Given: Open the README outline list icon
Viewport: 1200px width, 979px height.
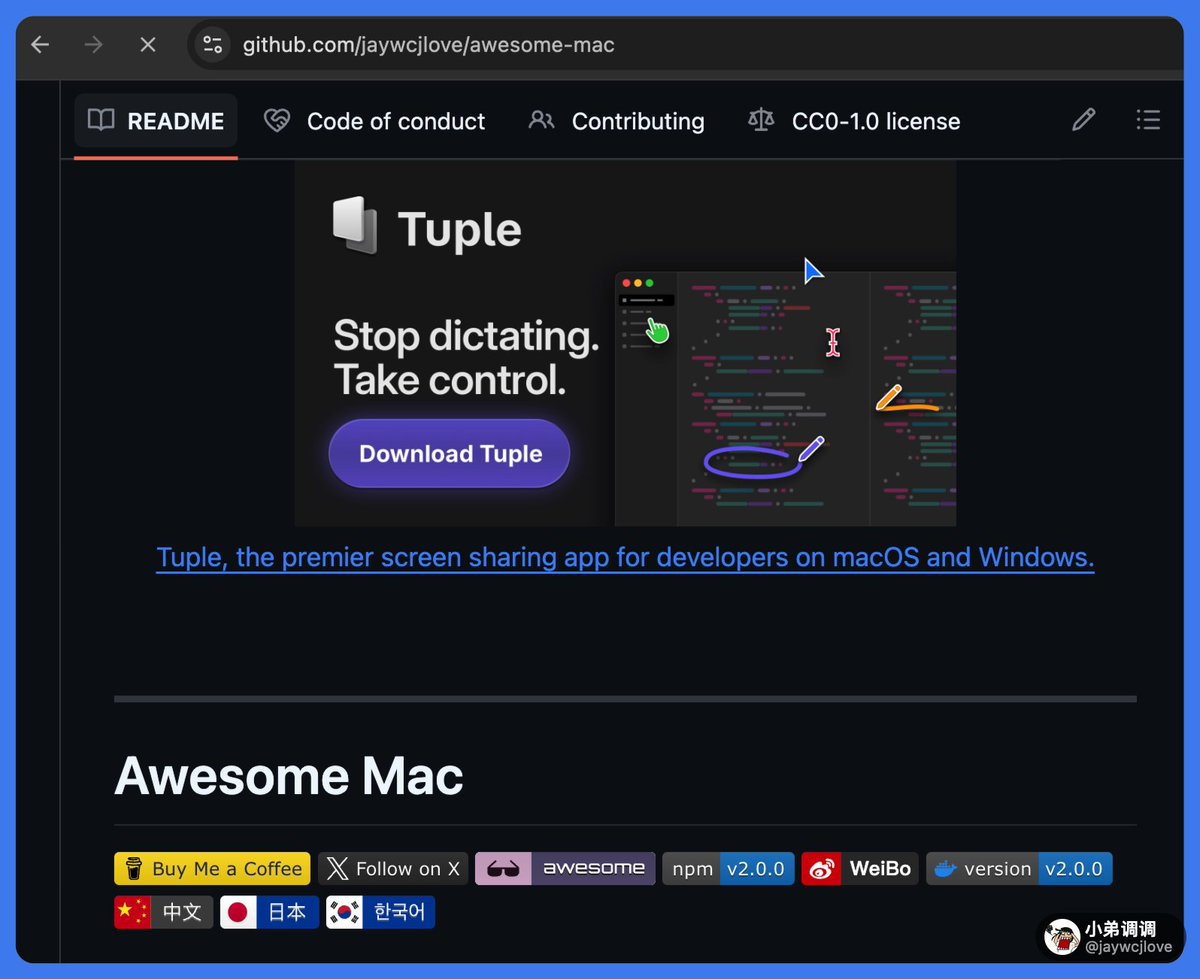Looking at the screenshot, I should [x=1148, y=121].
